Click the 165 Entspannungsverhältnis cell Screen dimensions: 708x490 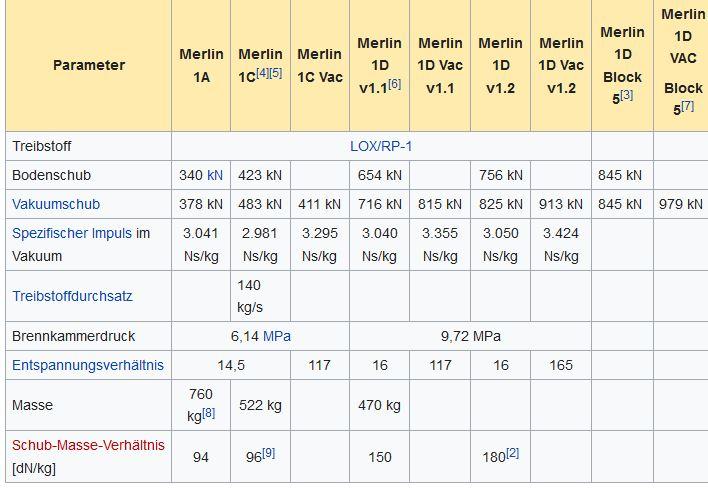561,365
